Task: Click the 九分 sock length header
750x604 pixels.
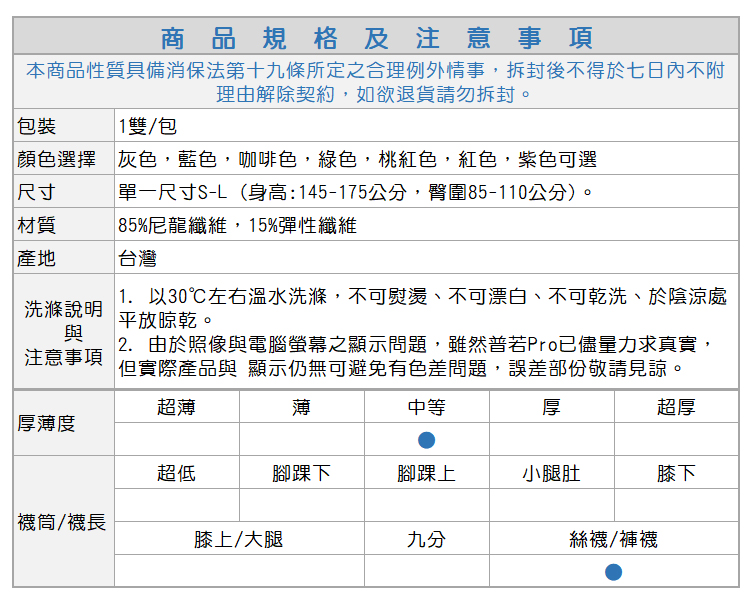Action: click(x=427, y=539)
